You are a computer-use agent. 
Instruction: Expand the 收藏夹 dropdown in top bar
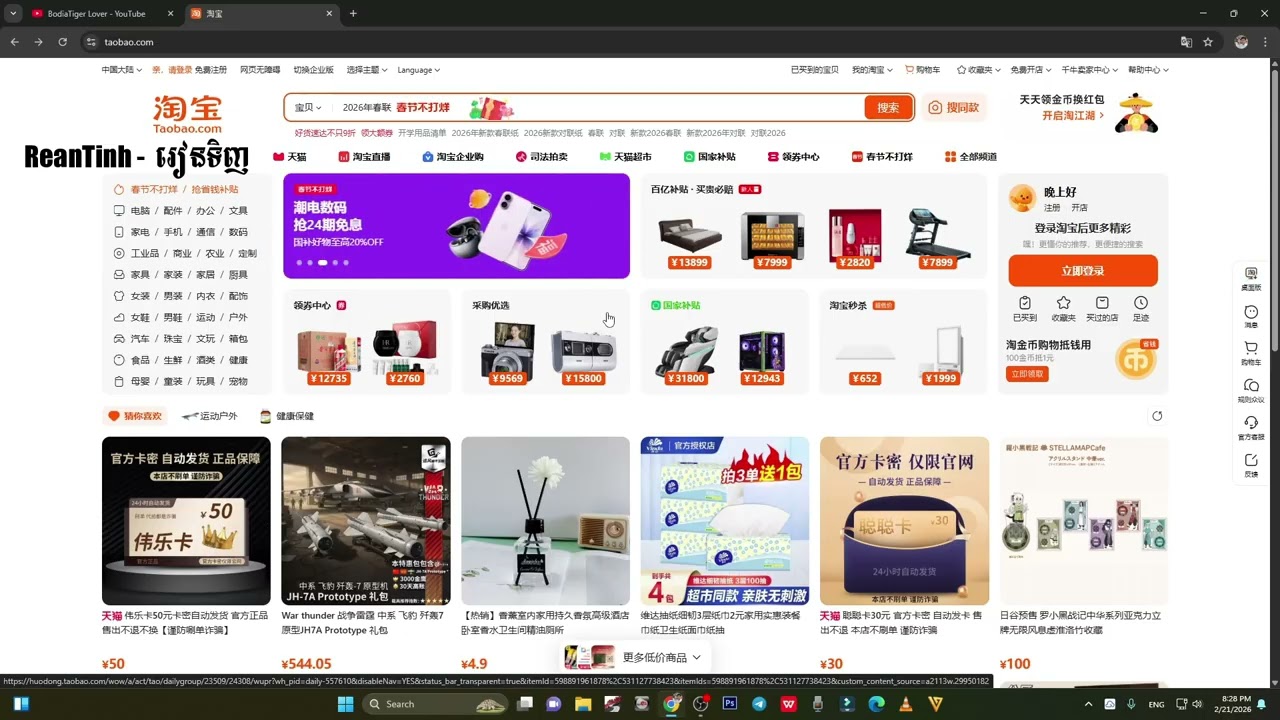pyautogui.click(x=978, y=70)
